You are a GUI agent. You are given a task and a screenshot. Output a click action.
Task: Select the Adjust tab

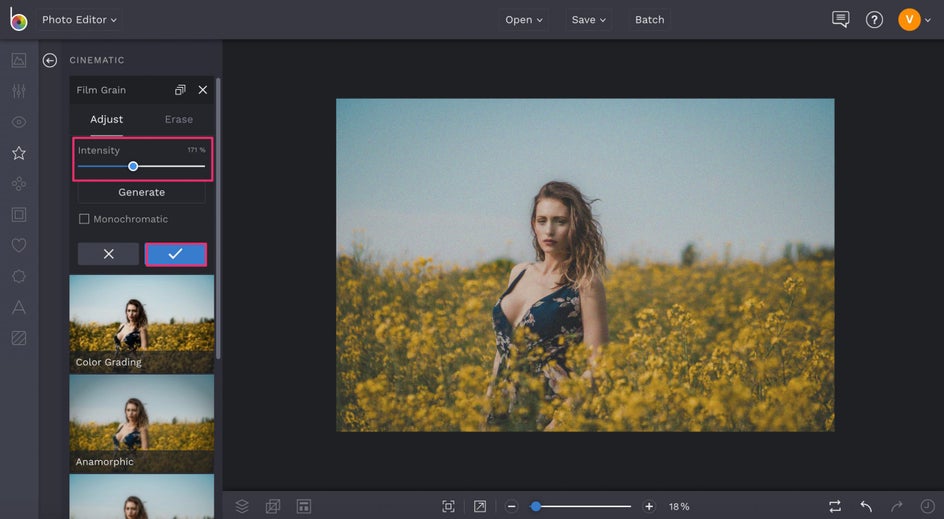pos(106,119)
